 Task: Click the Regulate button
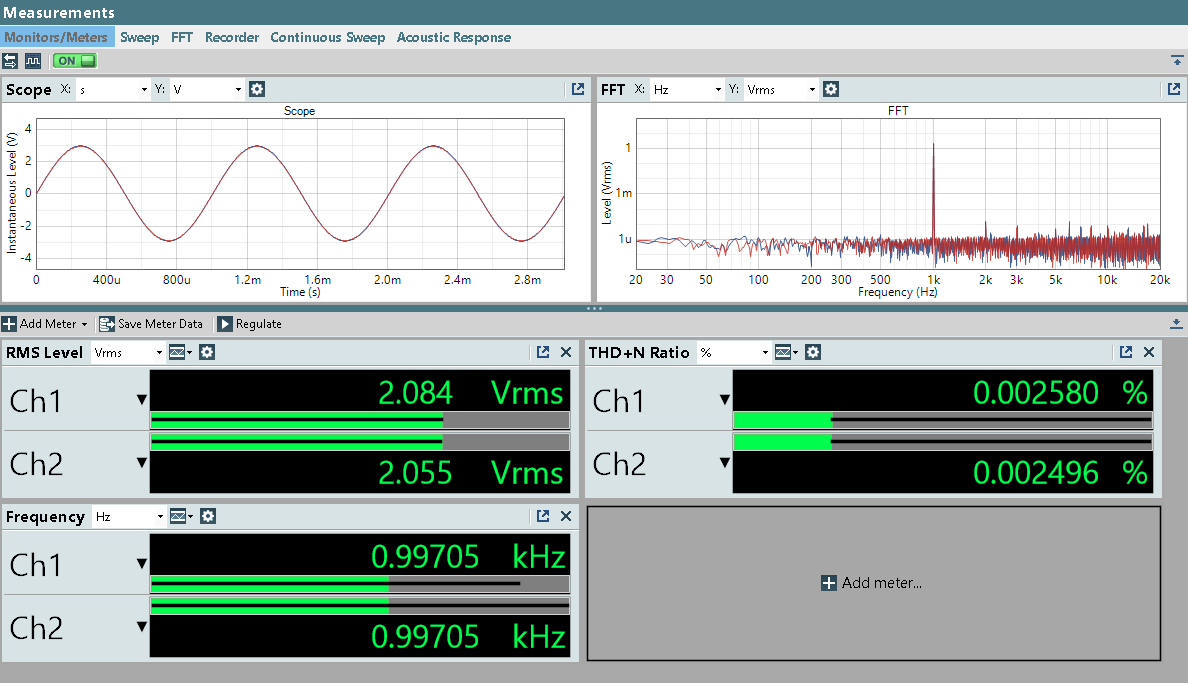pos(250,324)
